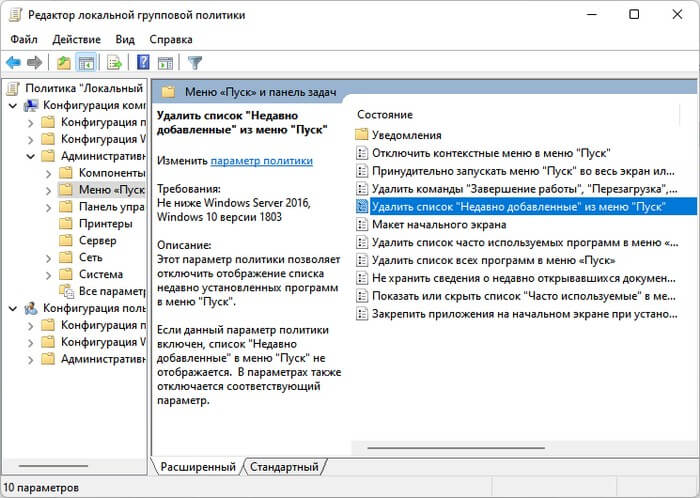Expand the Компоненты tree node
Image resolution: width=700 pixels, height=498 pixels.
coord(49,173)
